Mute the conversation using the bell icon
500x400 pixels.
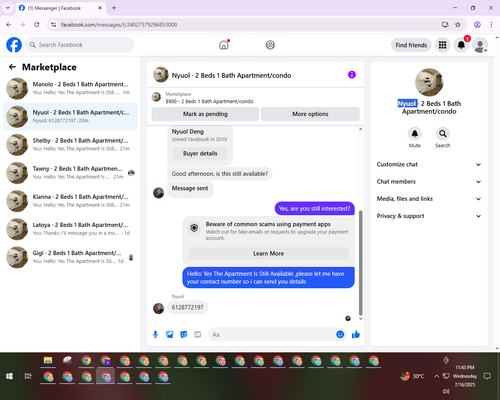point(414,134)
